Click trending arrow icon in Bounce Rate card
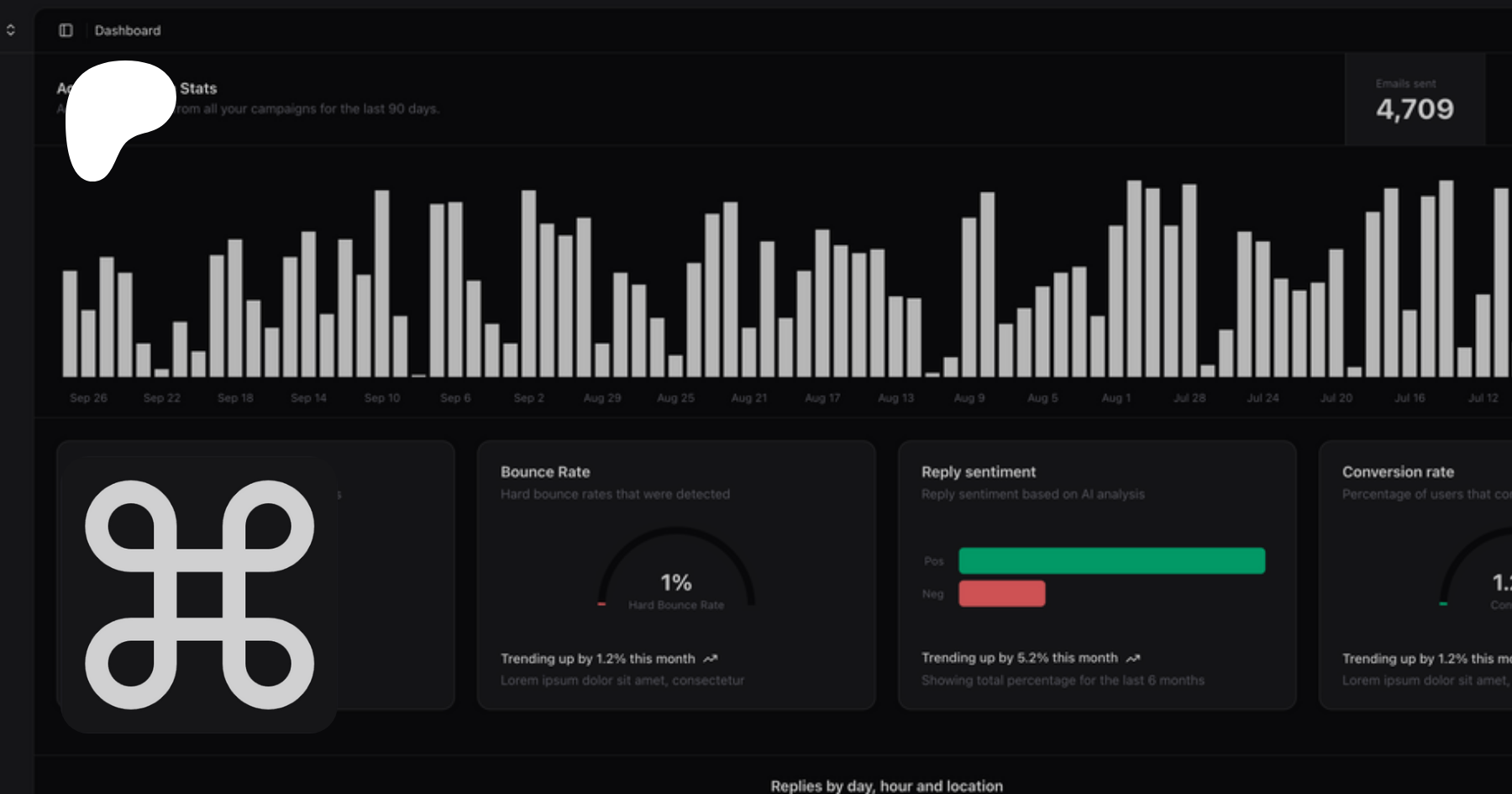The height and width of the screenshot is (794, 1512). point(711,659)
